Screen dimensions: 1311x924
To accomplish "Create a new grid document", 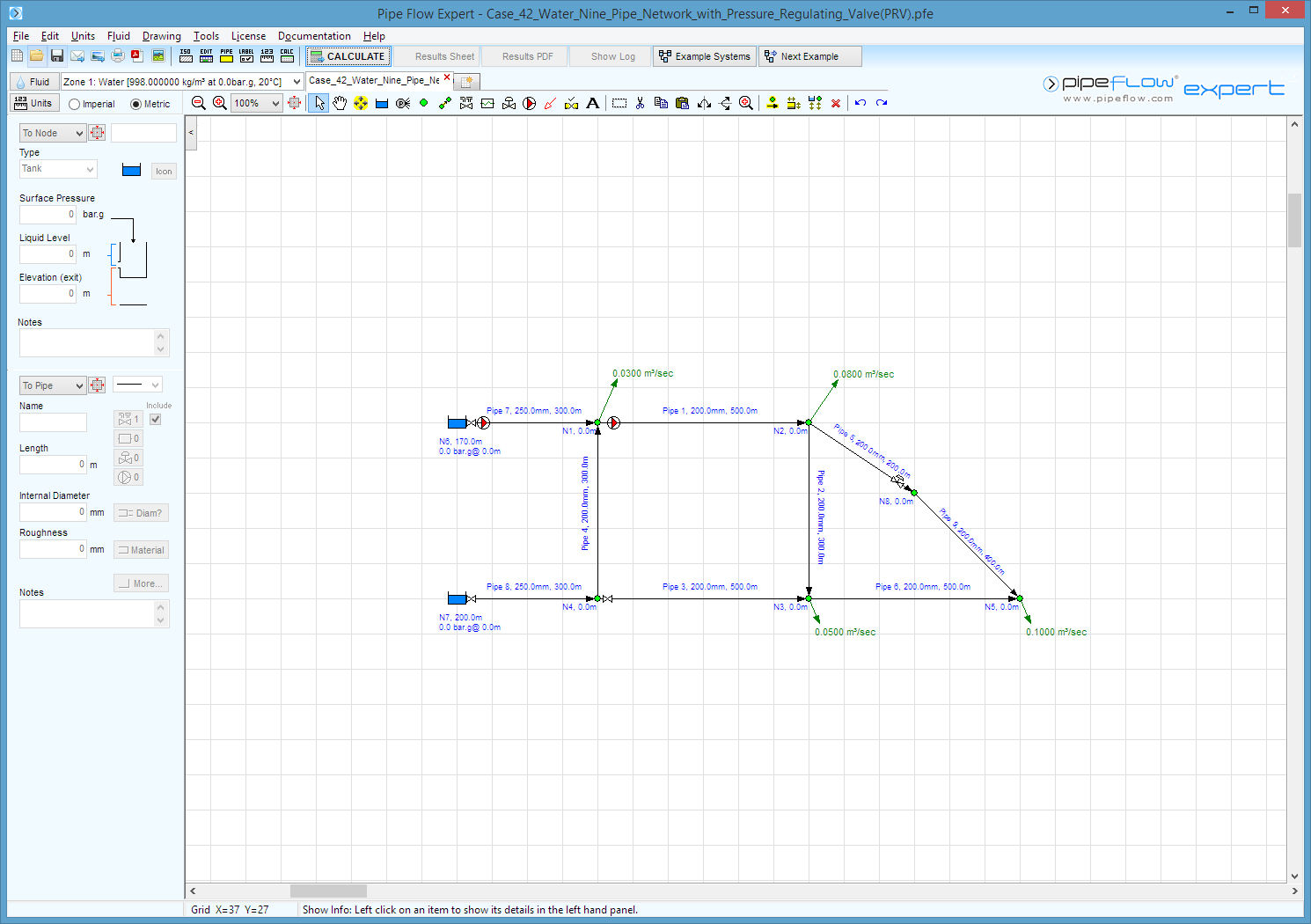I will (x=17, y=56).
